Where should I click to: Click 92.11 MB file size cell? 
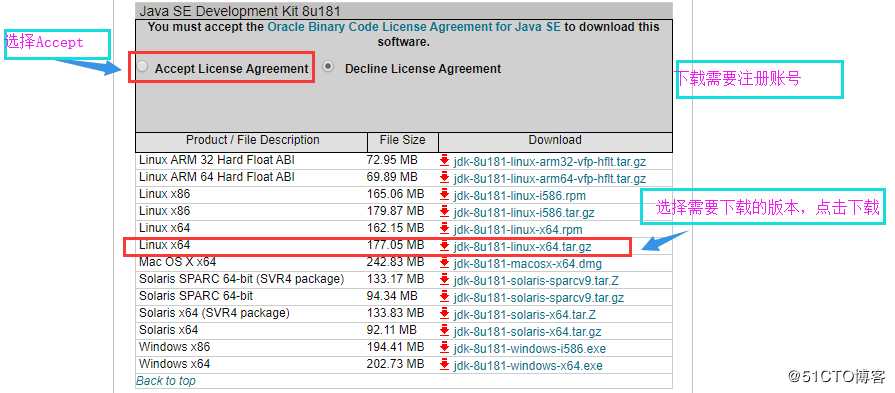[x=392, y=330]
